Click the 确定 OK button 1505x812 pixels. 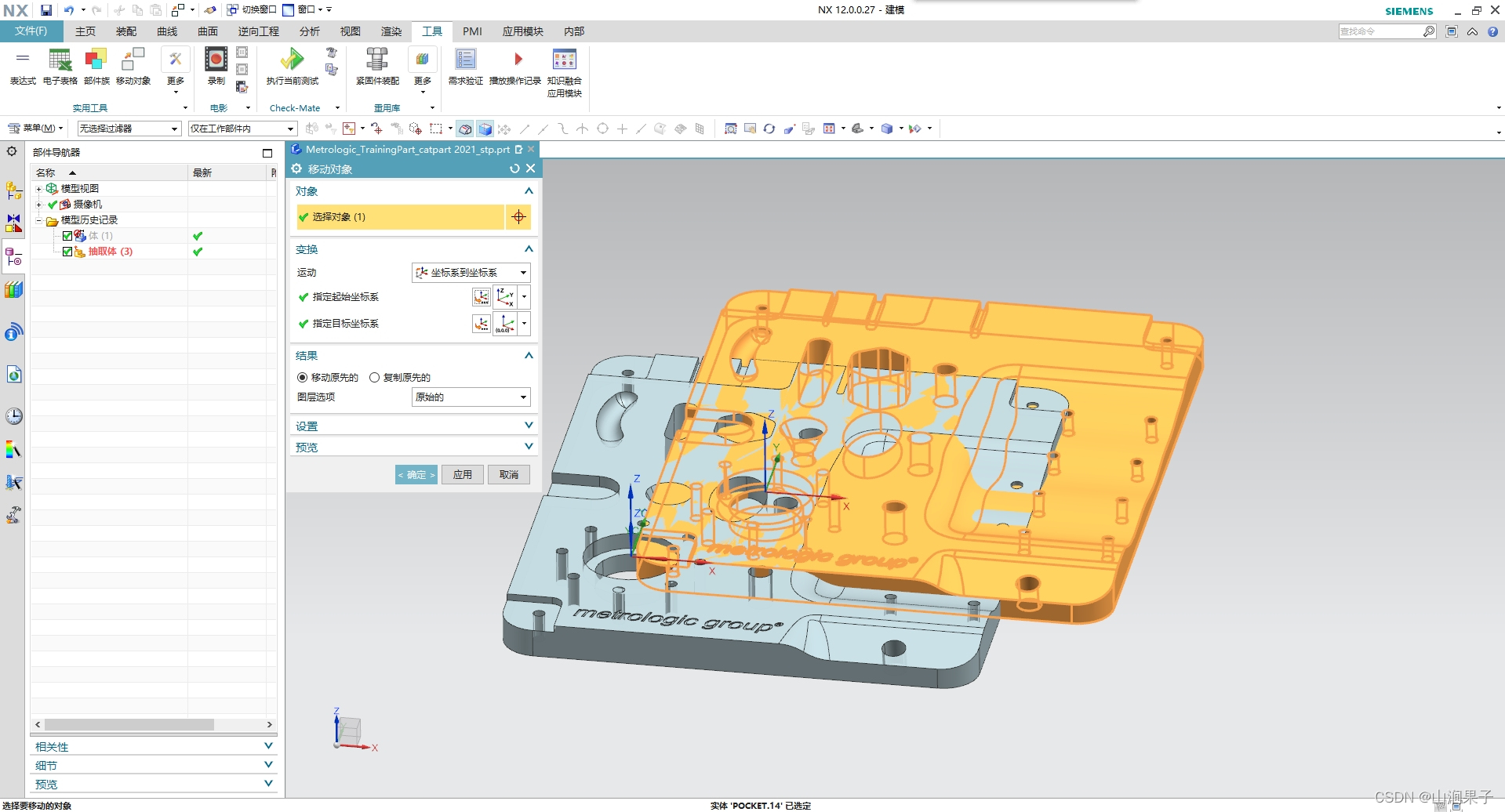(x=416, y=475)
